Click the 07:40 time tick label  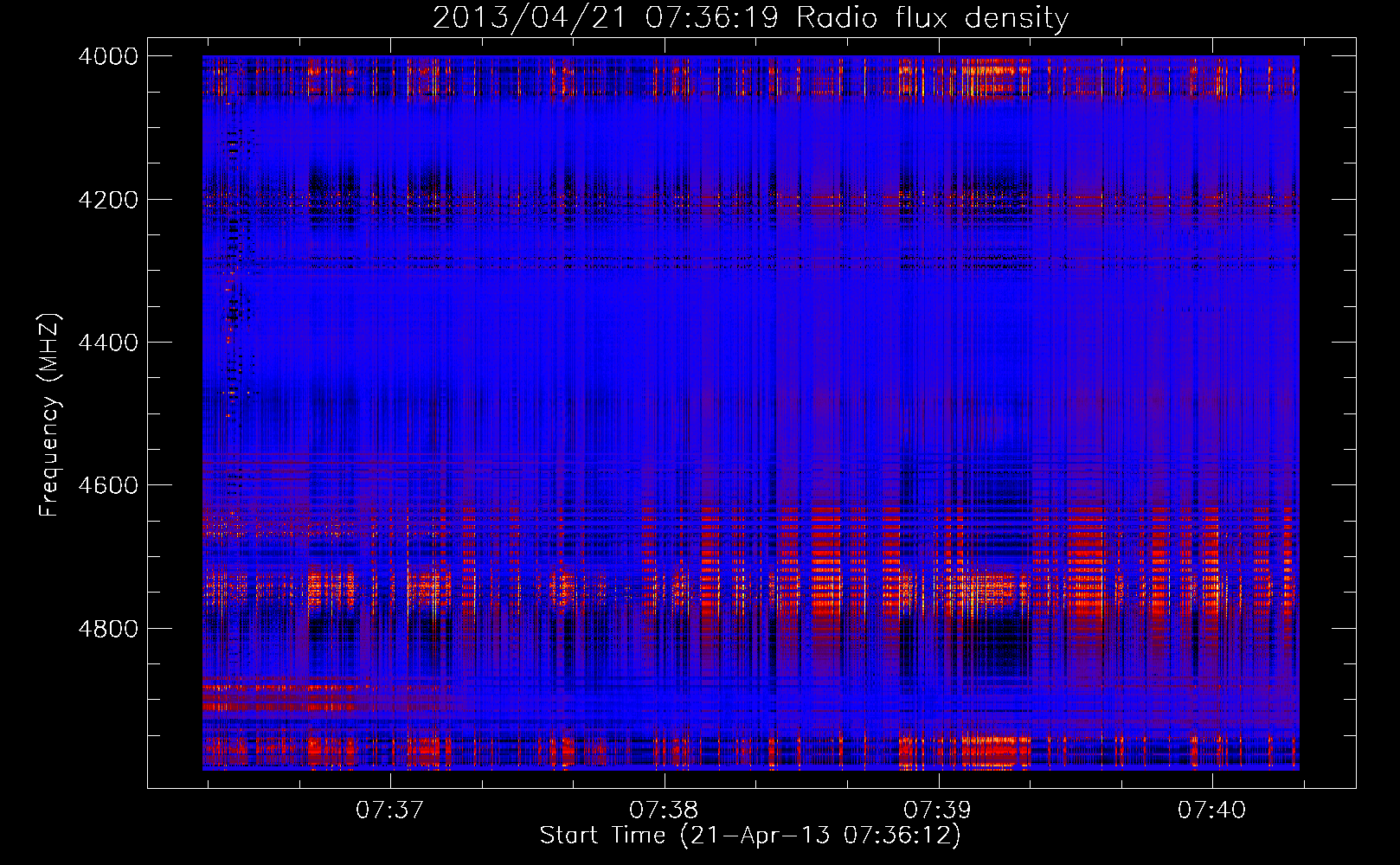coord(1212,810)
